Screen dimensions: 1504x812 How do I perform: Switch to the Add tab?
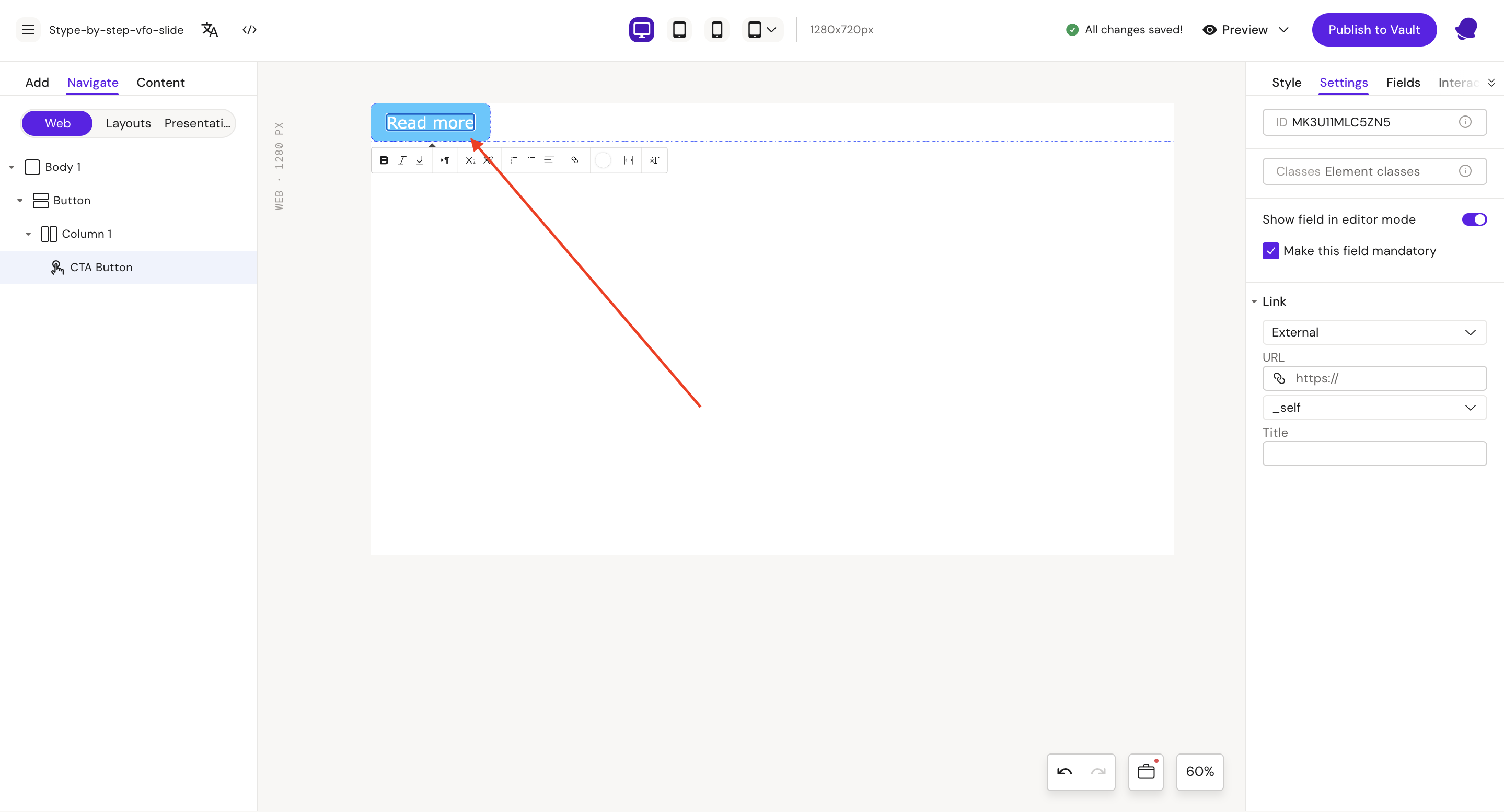[x=37, y=83]
